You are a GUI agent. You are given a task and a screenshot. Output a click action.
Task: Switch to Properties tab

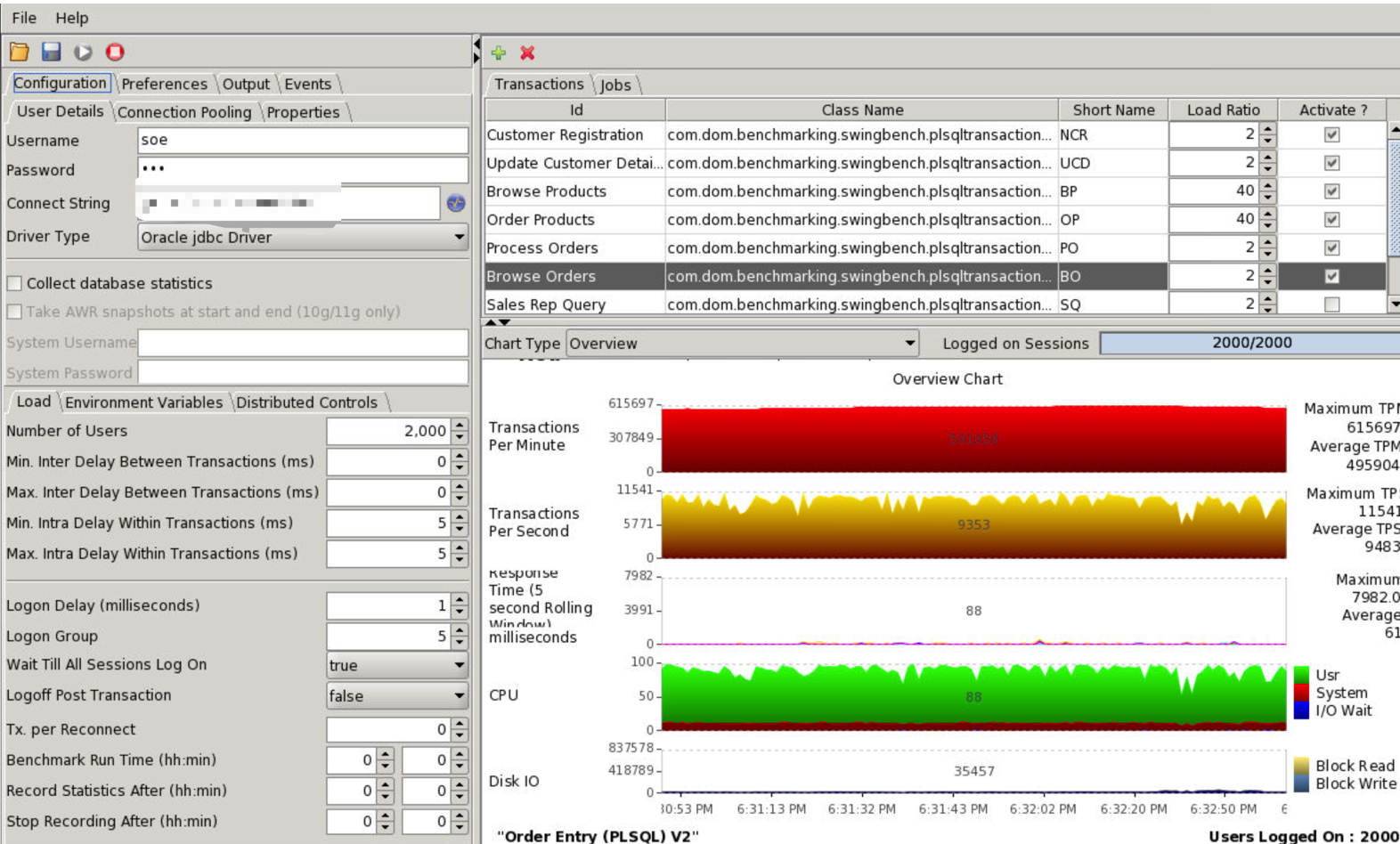pos(303,112)
